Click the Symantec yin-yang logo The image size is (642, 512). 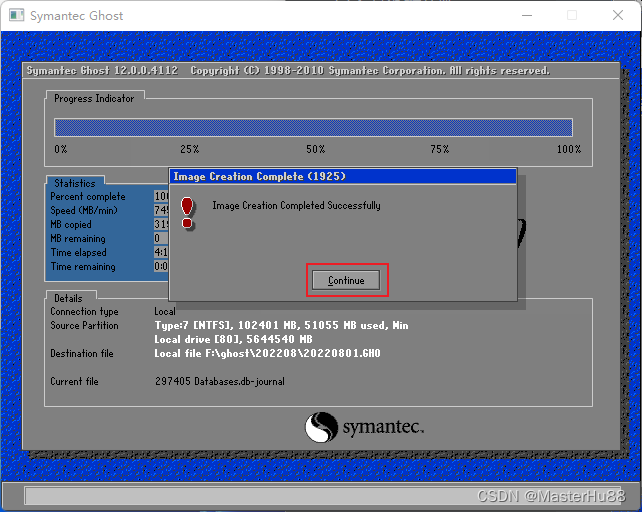coord(321,427)
